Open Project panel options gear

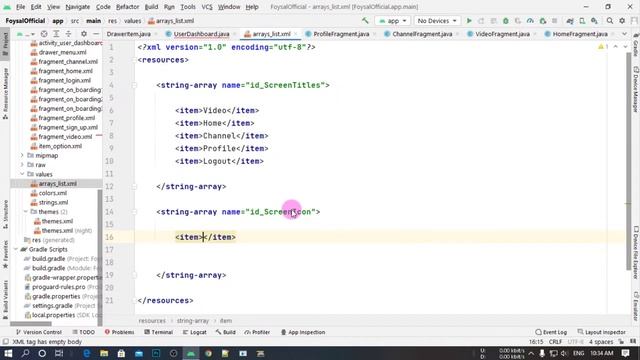click(84, 34)
